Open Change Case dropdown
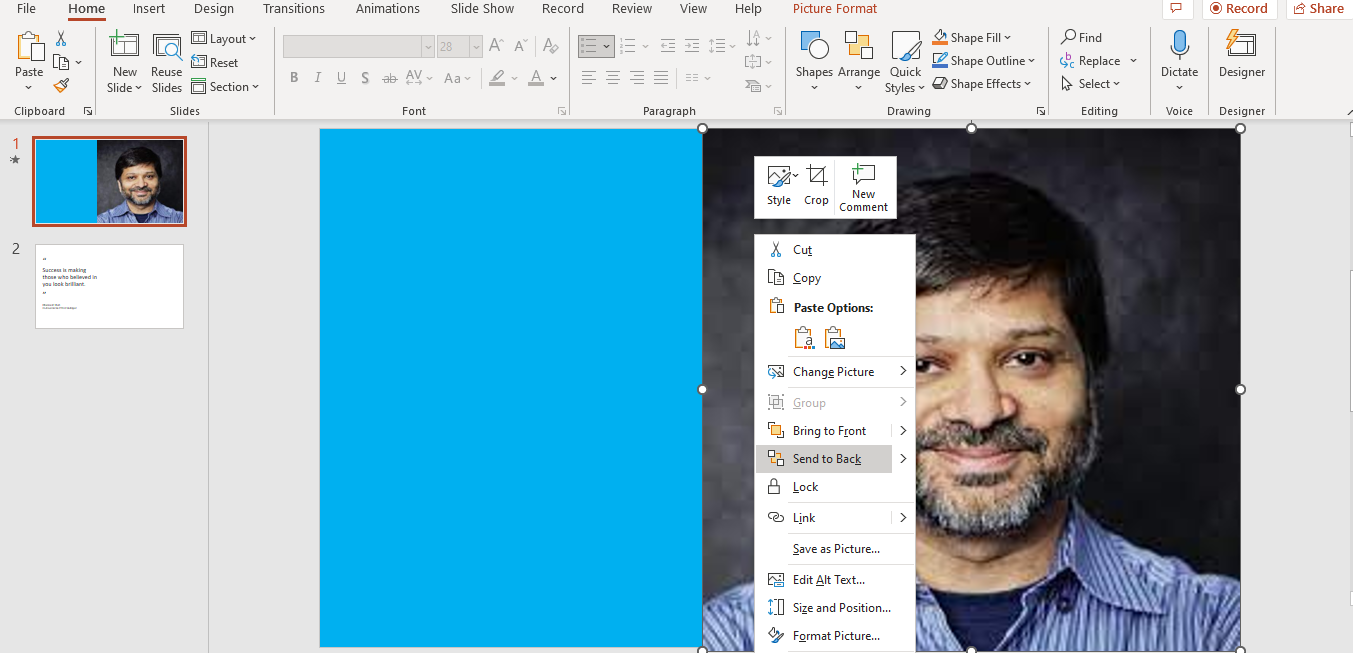Viewport: 1353px width, 653px height. (x=457, y=78)
